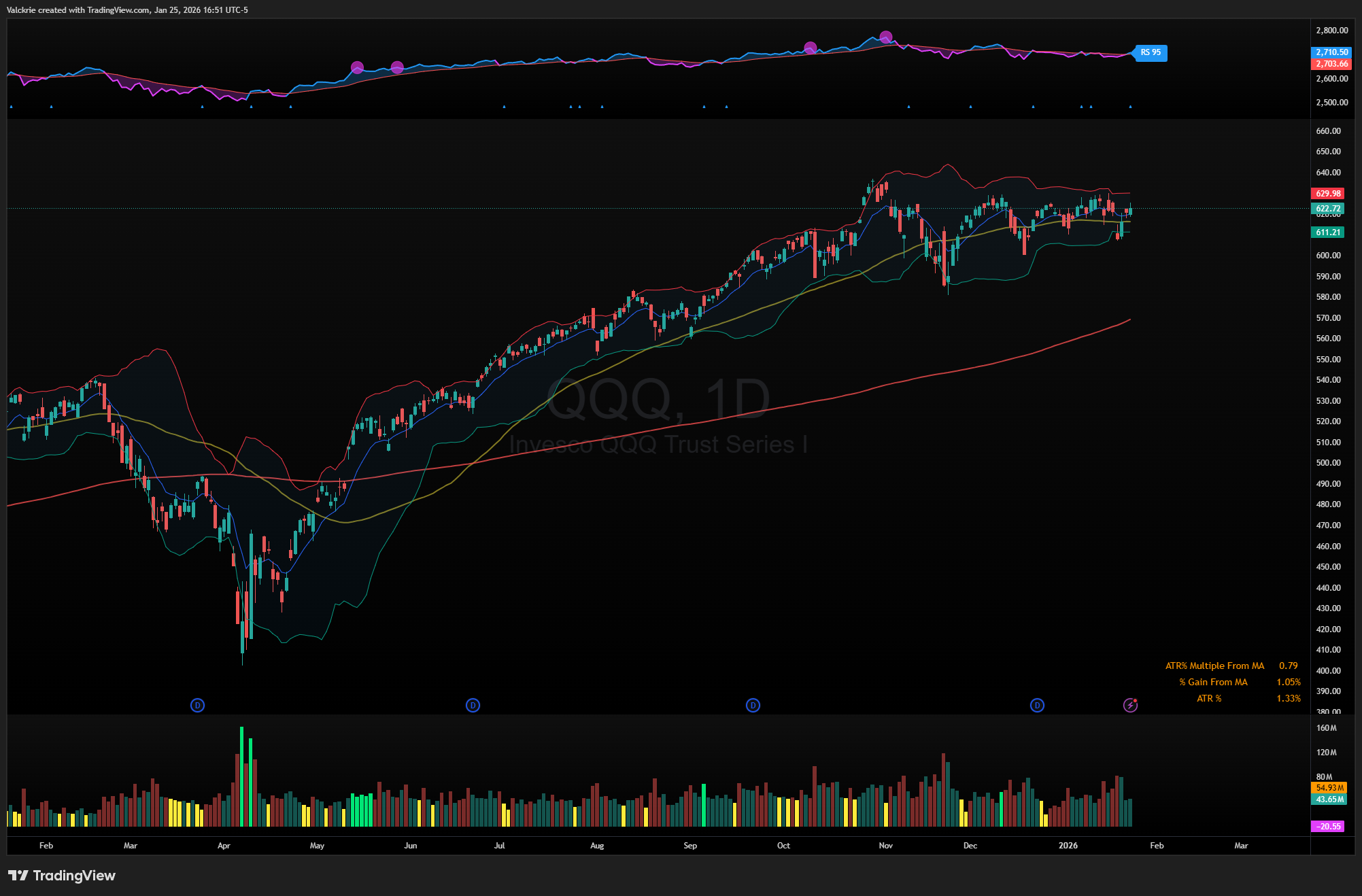
Task: Click the highest purple circle on RS line
Action: 885,37
